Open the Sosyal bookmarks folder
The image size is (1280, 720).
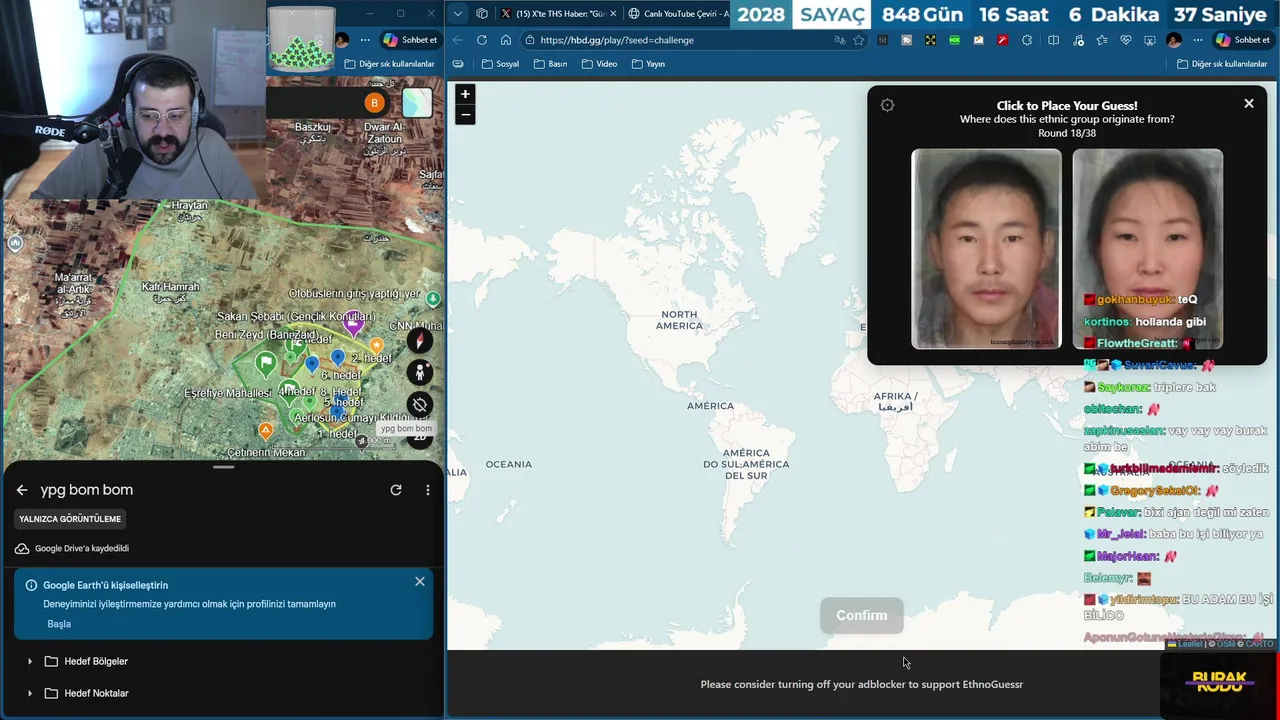pyautogui.click(x=500, y=63)
